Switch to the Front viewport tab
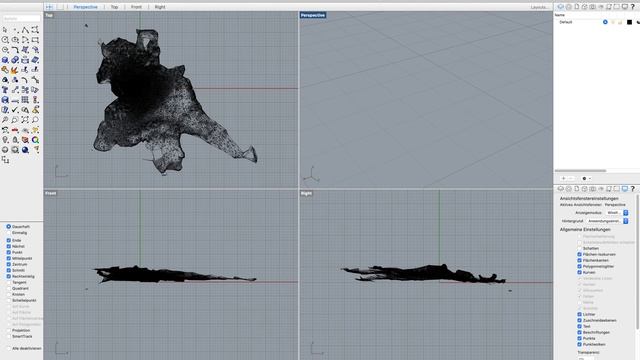Image resolution: width=640 pixels, height=360 pixels. pos(136,7)
